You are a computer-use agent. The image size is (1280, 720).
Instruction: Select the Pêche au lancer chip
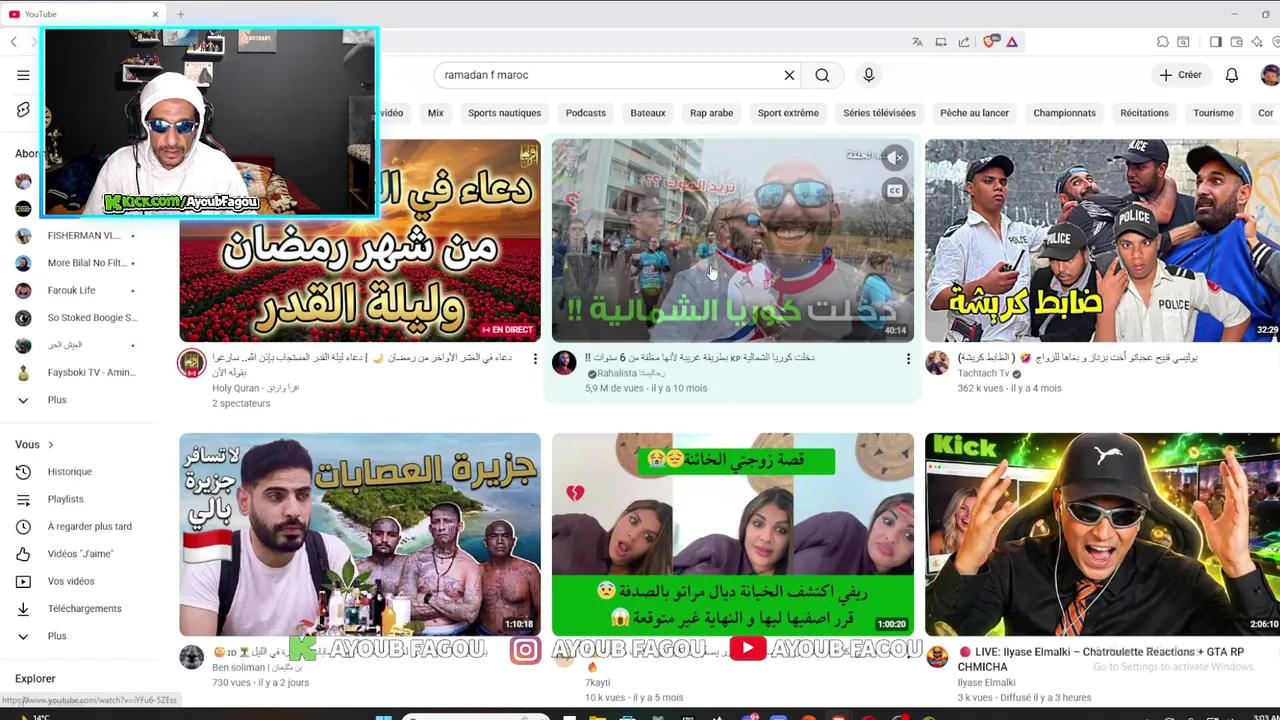[974, 113]
